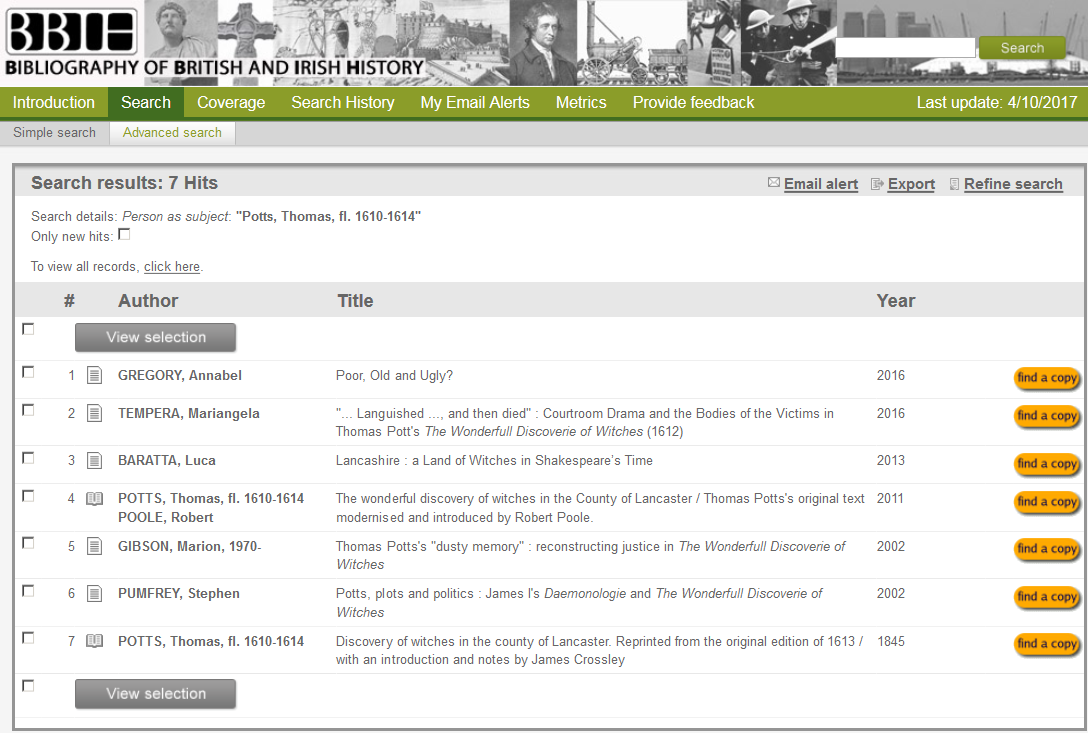Image resolution: width=1088 pixels, height=733 pixels.
Task: Follow the 'click here' link for all records
Action: [x=172, y=267]
